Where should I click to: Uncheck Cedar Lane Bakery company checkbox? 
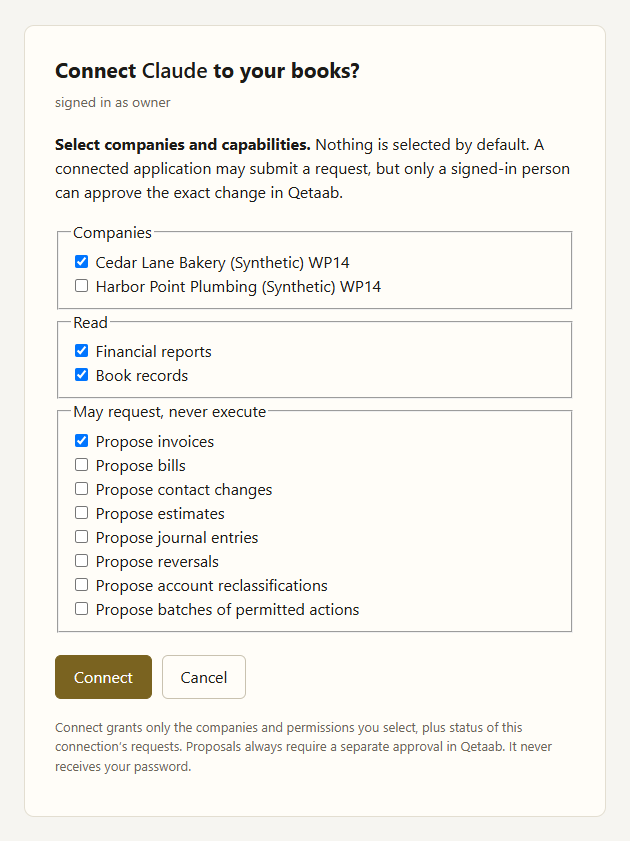(81, 262)
